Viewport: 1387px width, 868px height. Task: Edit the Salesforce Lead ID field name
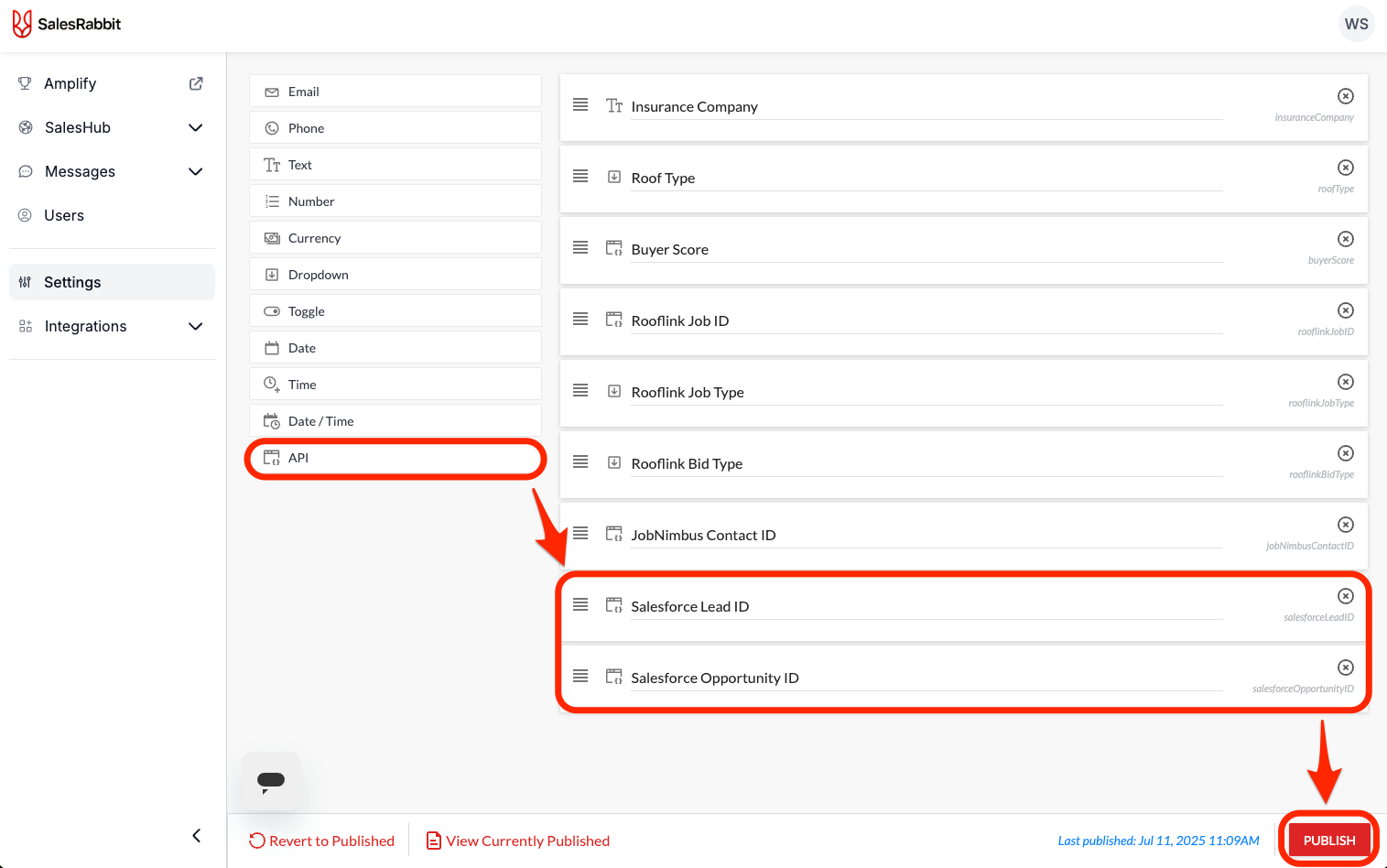click(926, 607)
